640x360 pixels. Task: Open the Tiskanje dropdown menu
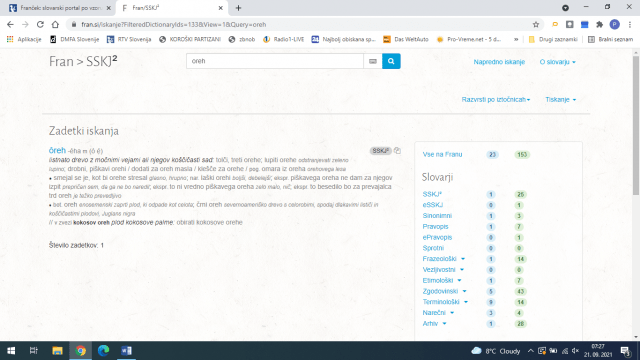[560, 100]
